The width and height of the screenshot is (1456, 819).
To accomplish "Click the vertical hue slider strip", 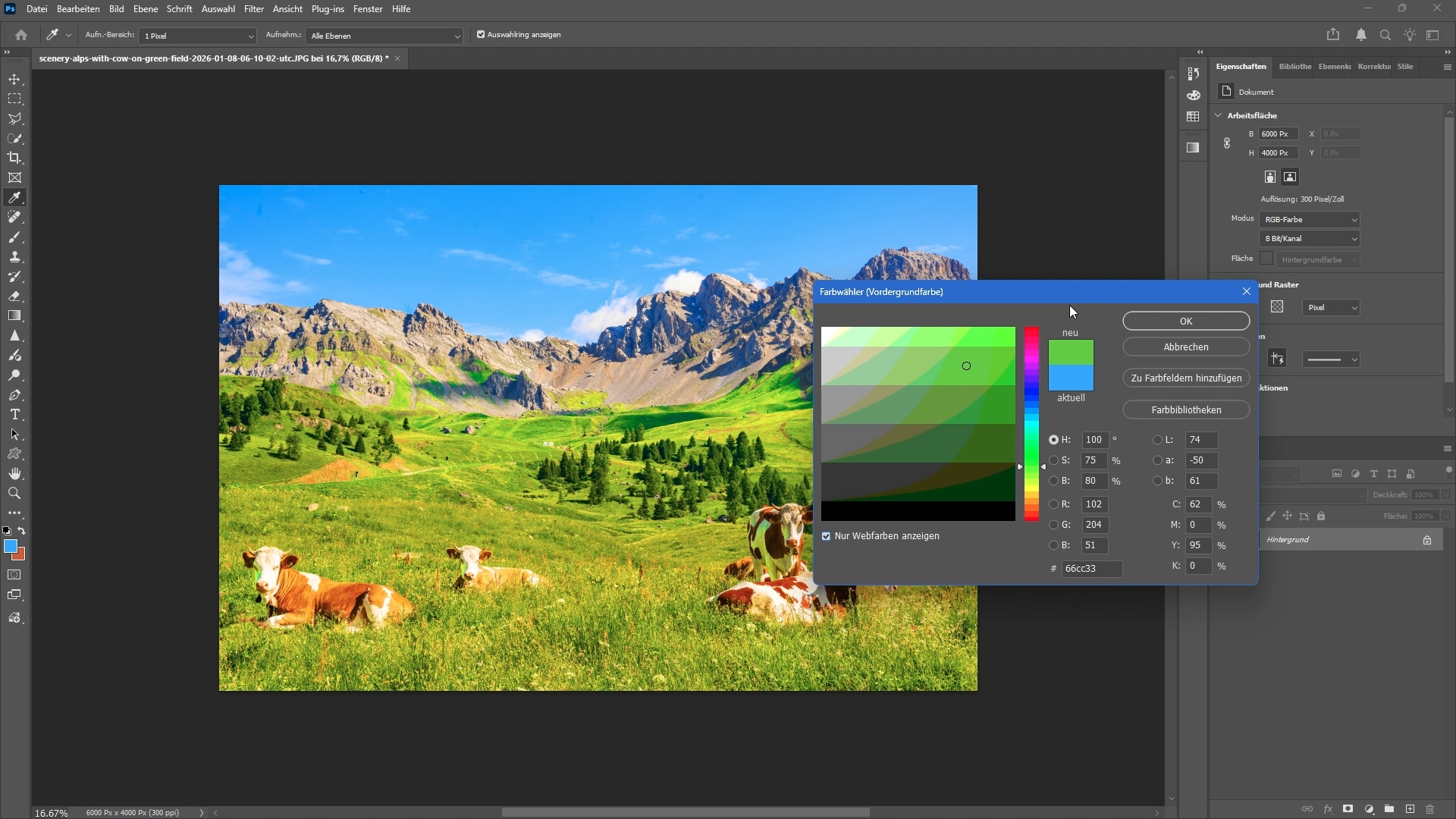I will click(x=1031, y=424).
